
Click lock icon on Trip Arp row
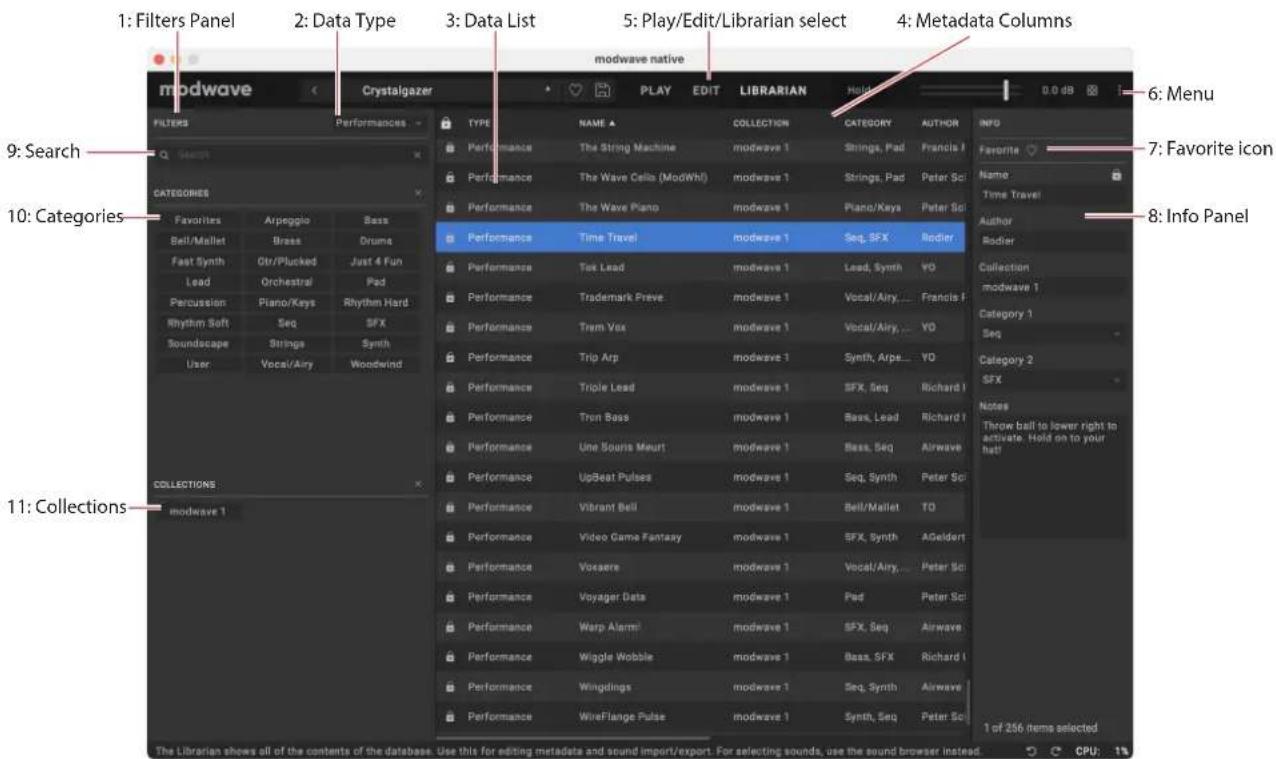pos(449,357)
